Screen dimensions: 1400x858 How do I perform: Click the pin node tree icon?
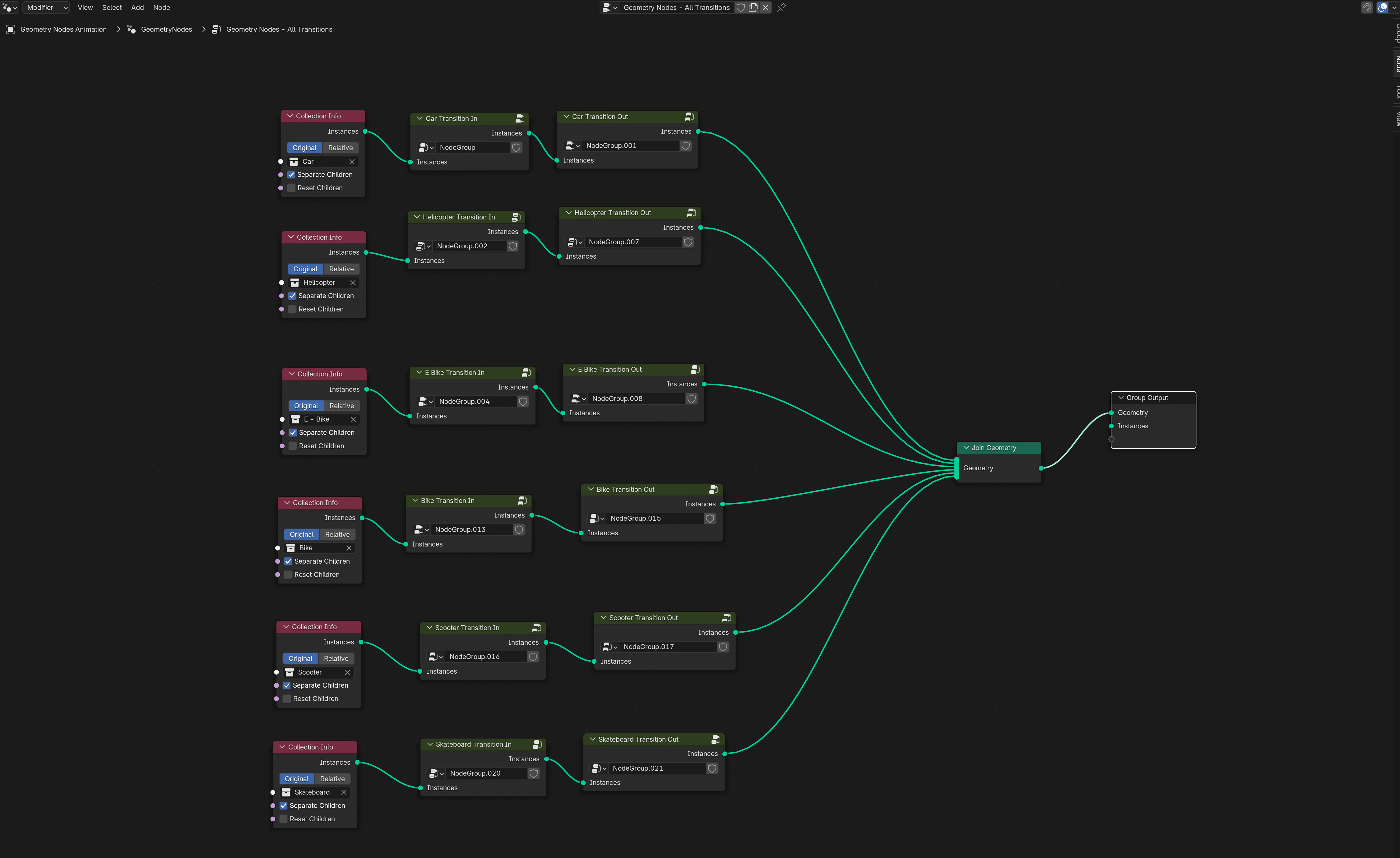pos(782,7)
